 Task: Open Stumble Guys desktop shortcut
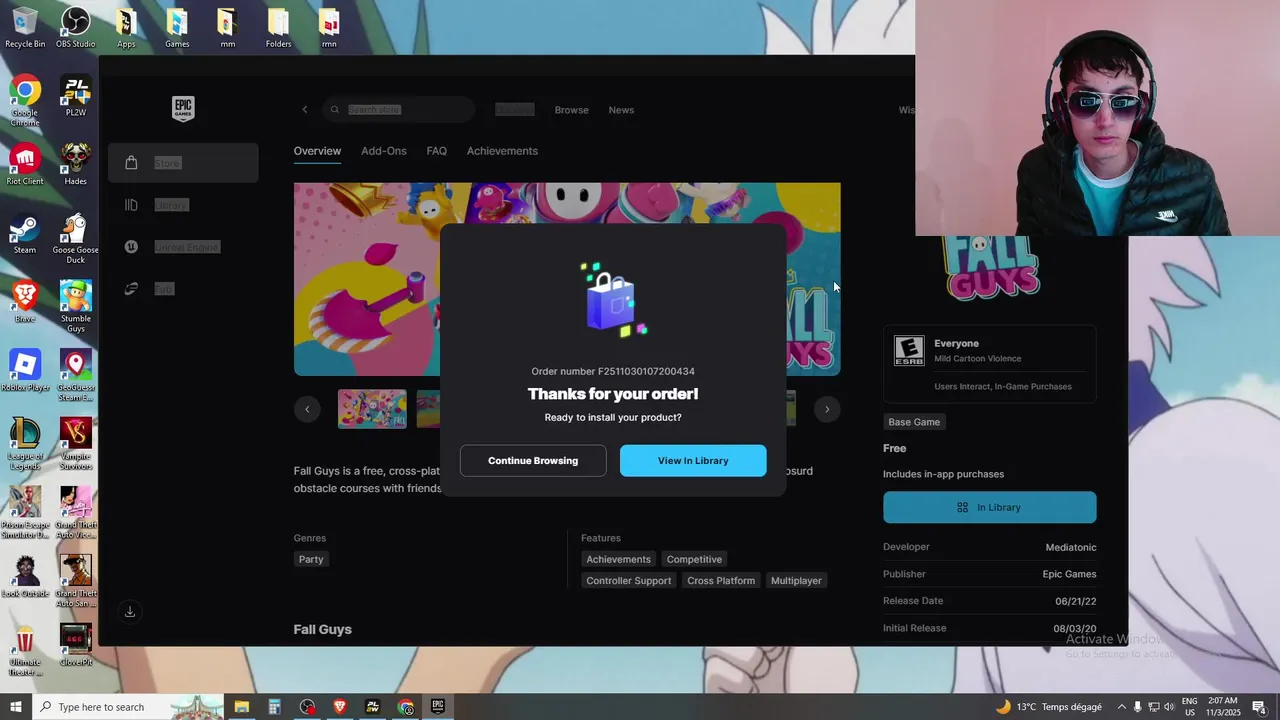click(76, 307)
